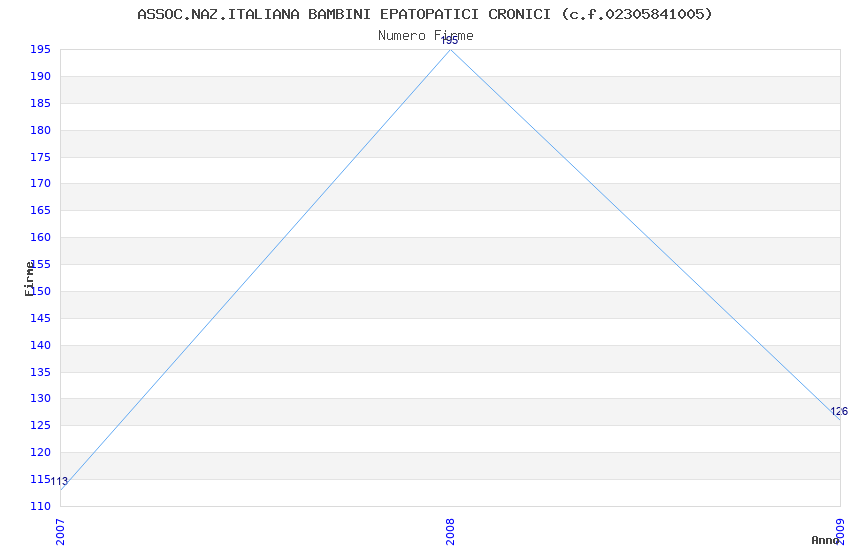Image resolution: width=850 pixels, height=550 pixels.
Task: Click y-axis value 165
Action: click(40, 210)
